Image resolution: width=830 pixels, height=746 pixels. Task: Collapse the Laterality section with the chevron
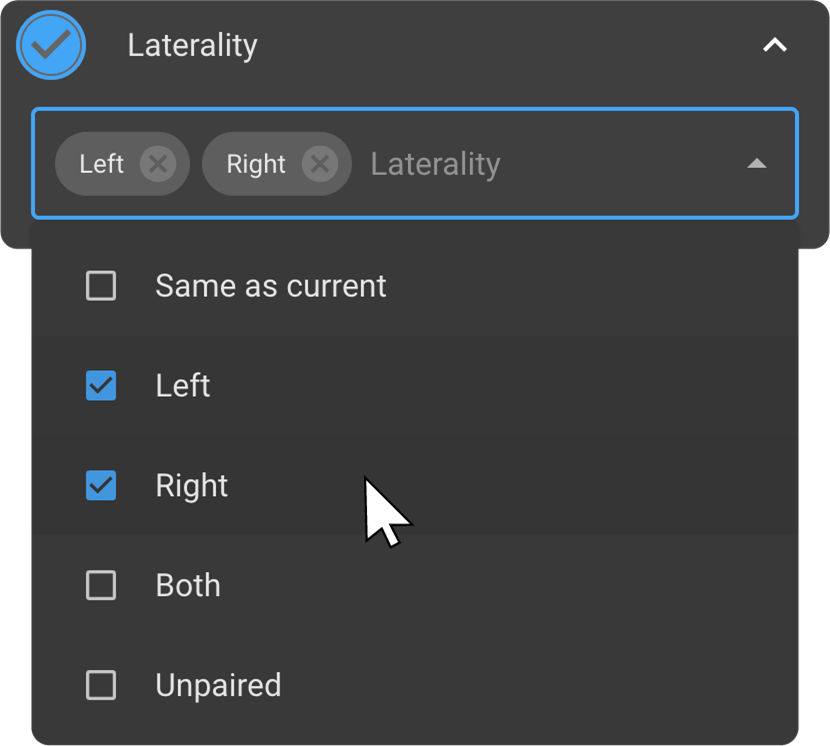tap(774, 45)
